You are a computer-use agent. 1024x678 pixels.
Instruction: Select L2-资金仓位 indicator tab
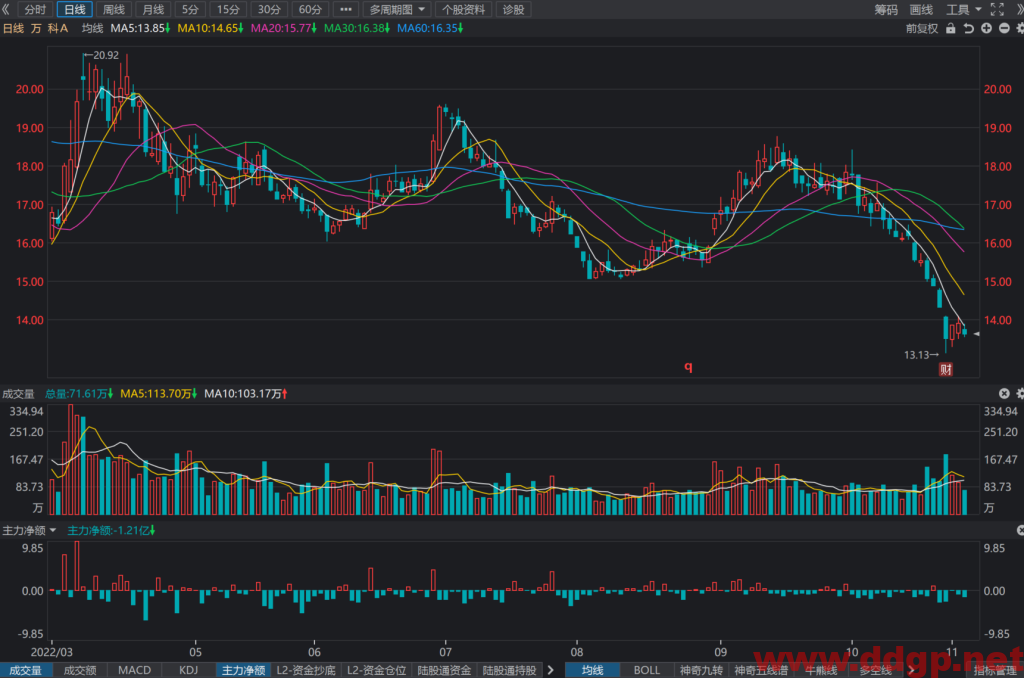(x=377, y=670)
